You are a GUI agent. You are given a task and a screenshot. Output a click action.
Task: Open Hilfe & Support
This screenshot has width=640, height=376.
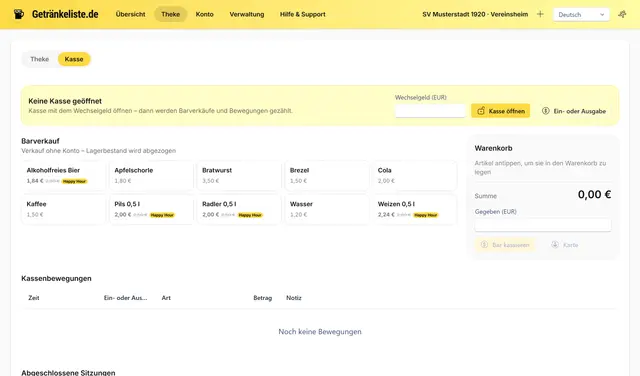point(302,14)
